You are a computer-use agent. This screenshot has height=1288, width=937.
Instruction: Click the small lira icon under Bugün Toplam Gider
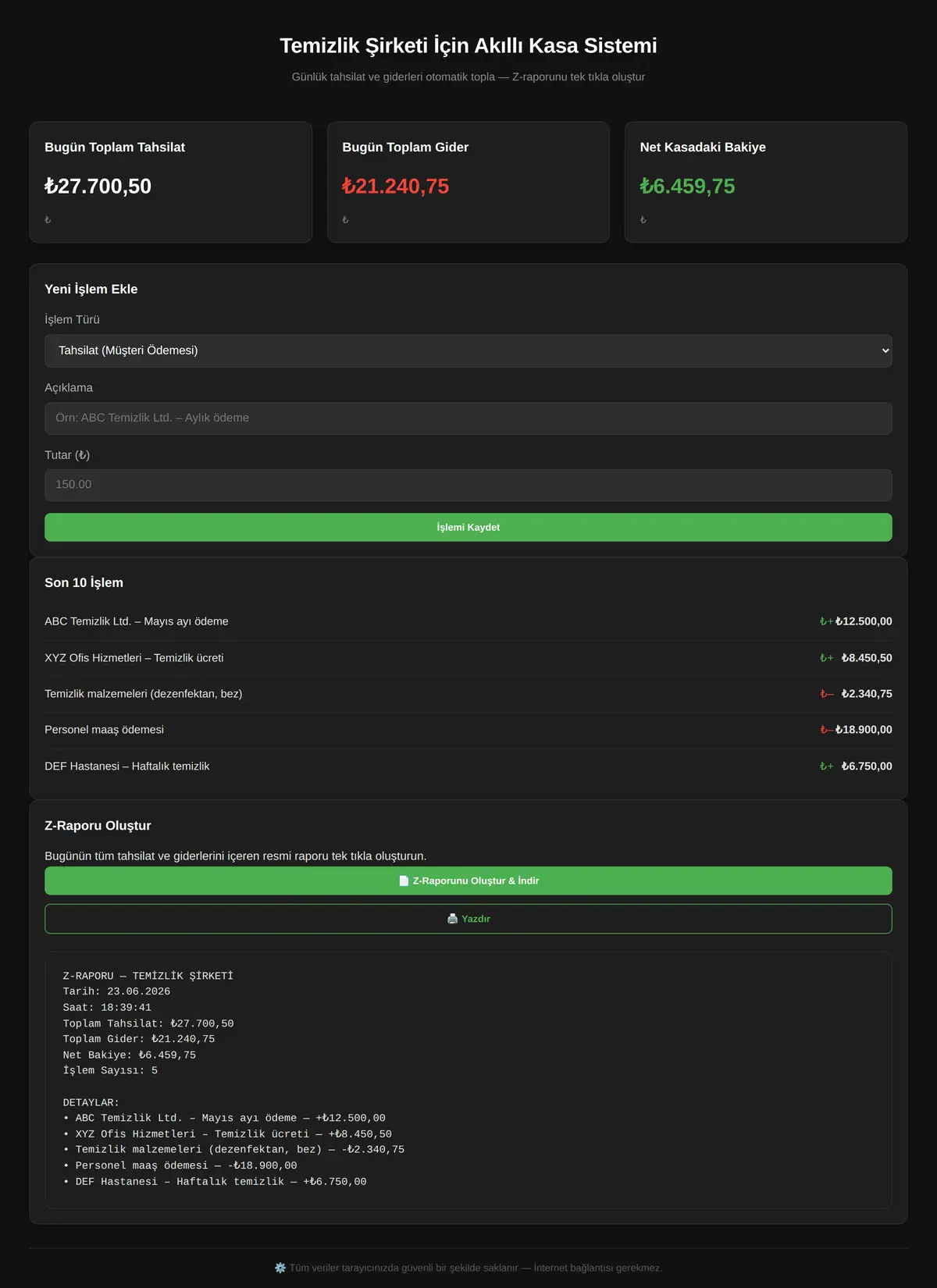(345, 220)
